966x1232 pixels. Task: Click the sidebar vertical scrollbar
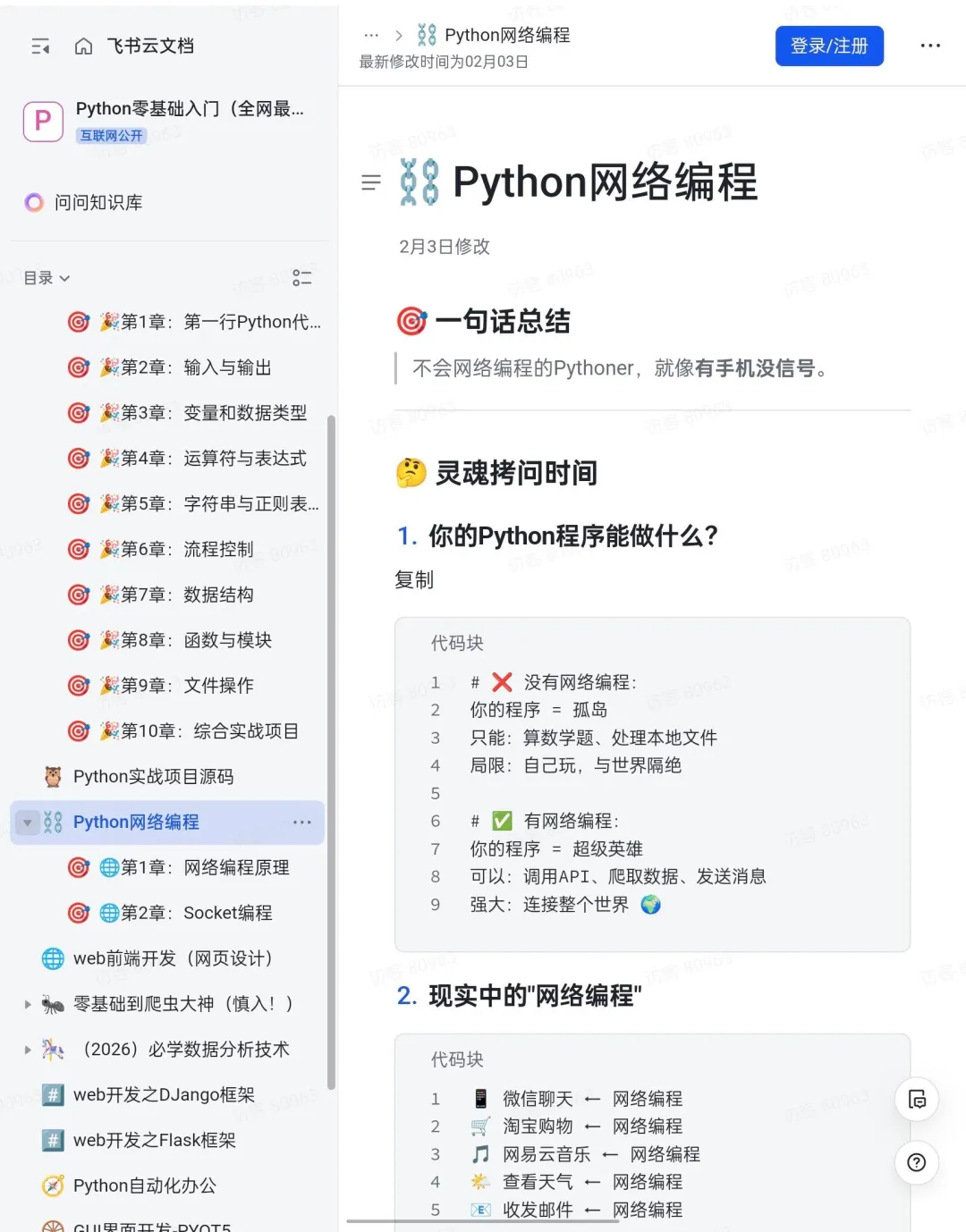(331, 751)
